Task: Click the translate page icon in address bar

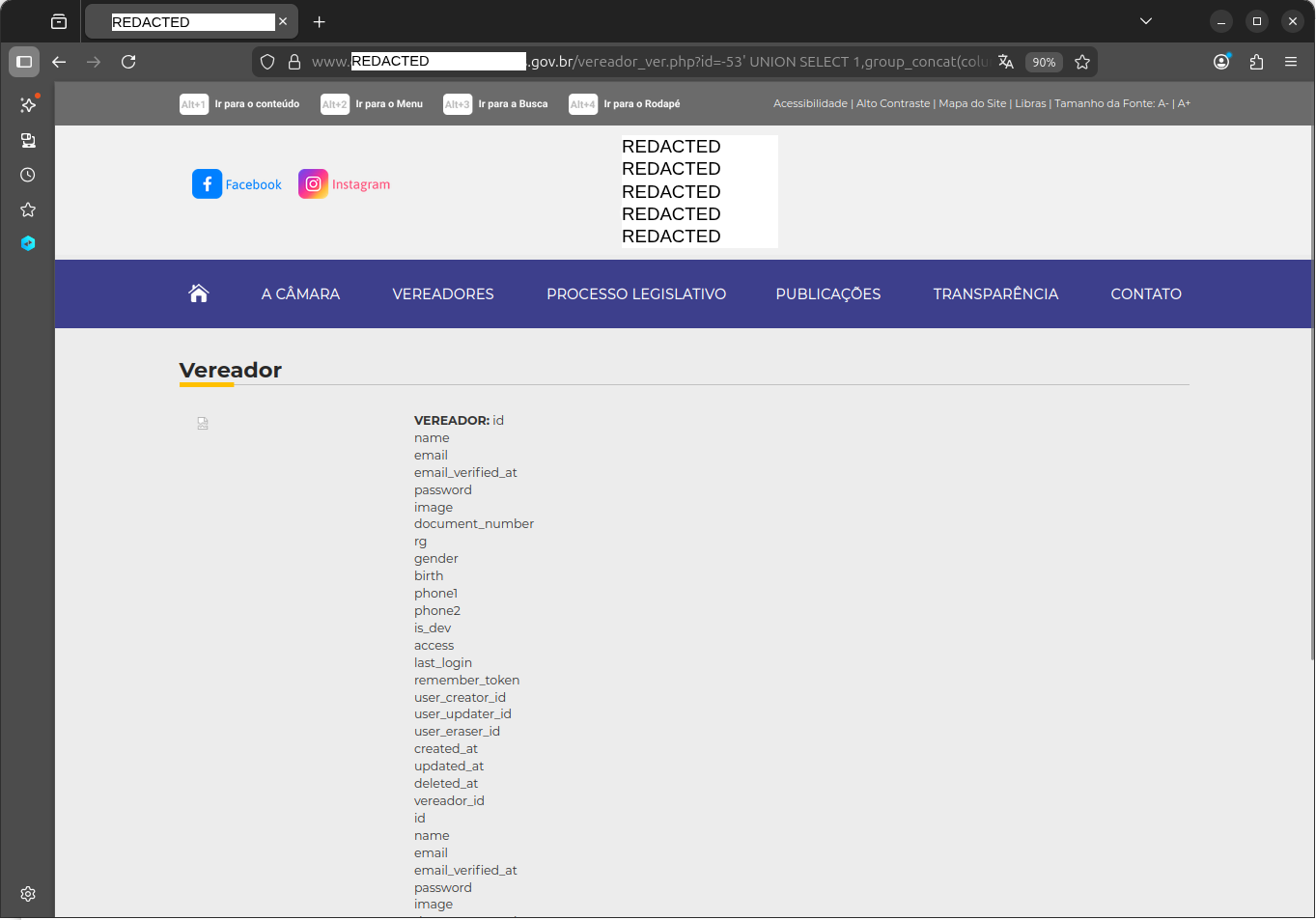Action: [1005, 61]
